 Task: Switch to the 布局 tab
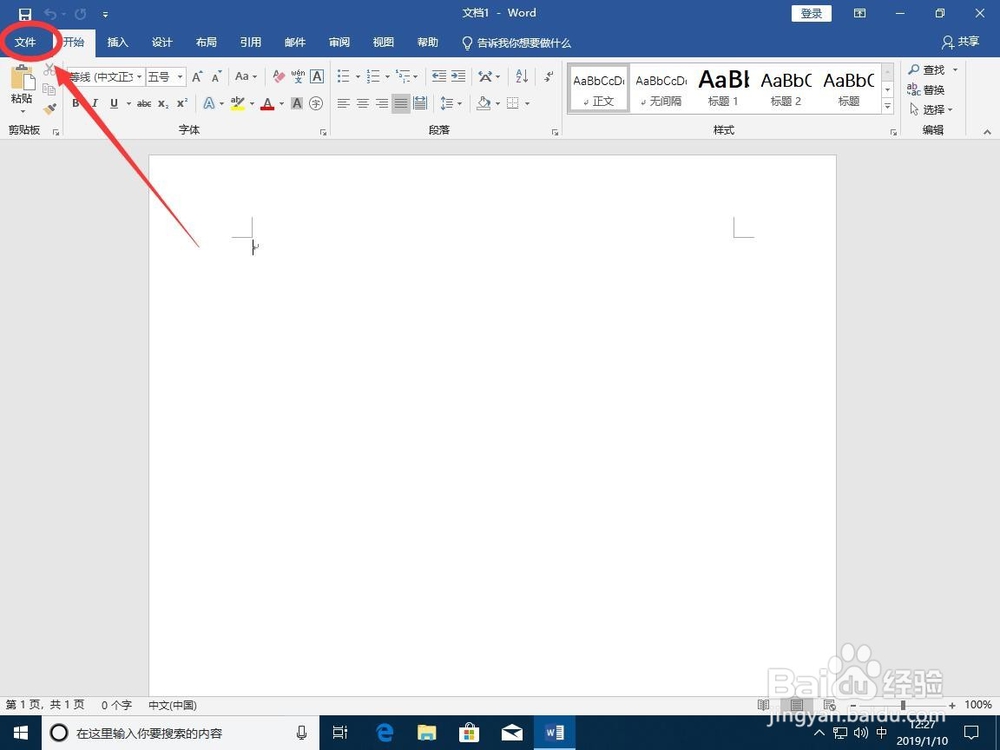pyautogui.click(x=206, y=42)
